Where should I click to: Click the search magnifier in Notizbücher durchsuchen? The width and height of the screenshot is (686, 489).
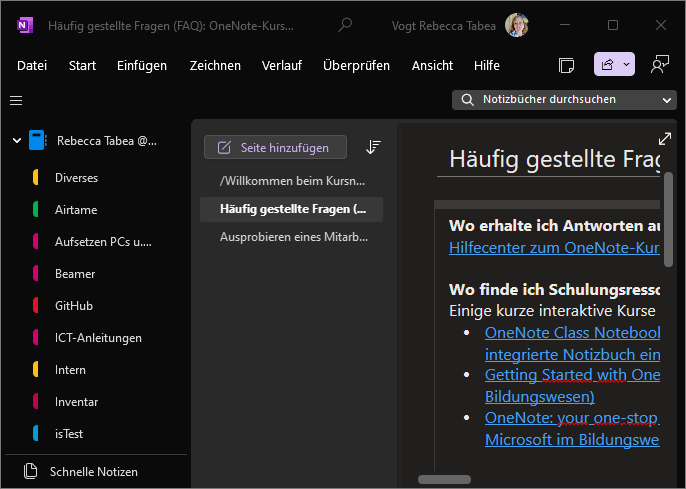coord(467,100)
